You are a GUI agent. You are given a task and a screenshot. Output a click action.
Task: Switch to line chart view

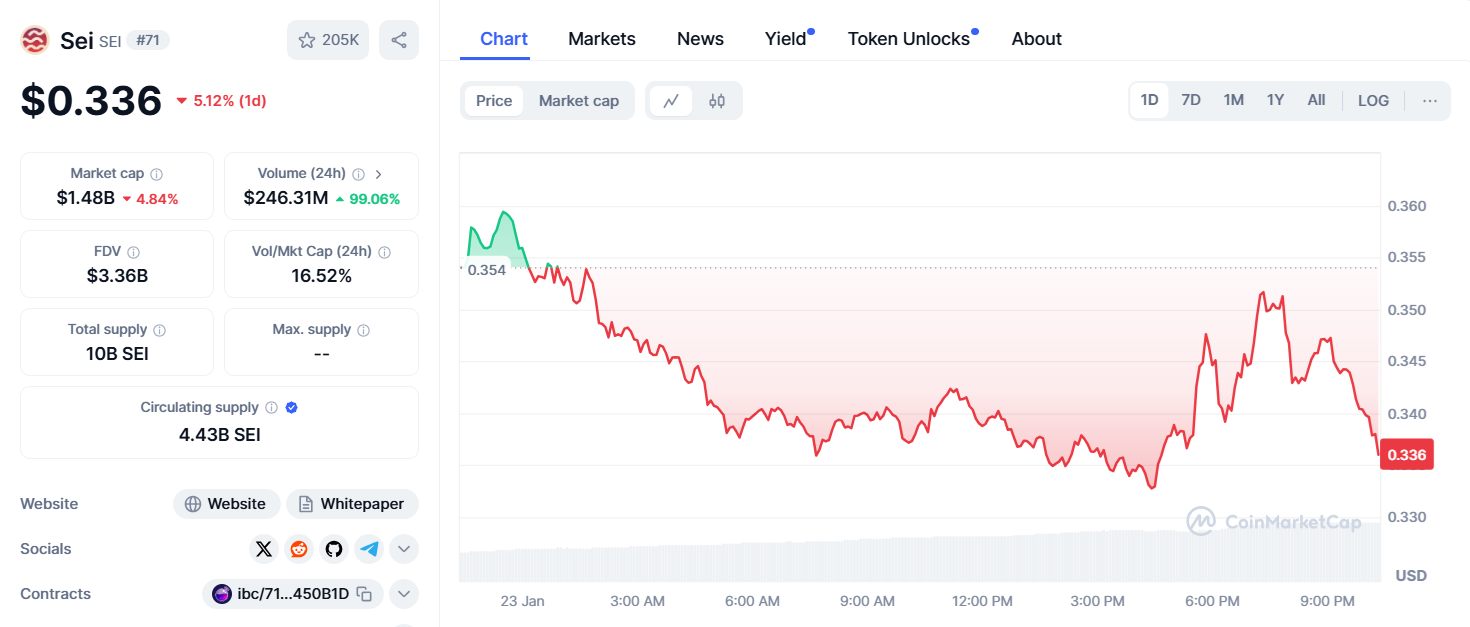(x=671, y=101)
